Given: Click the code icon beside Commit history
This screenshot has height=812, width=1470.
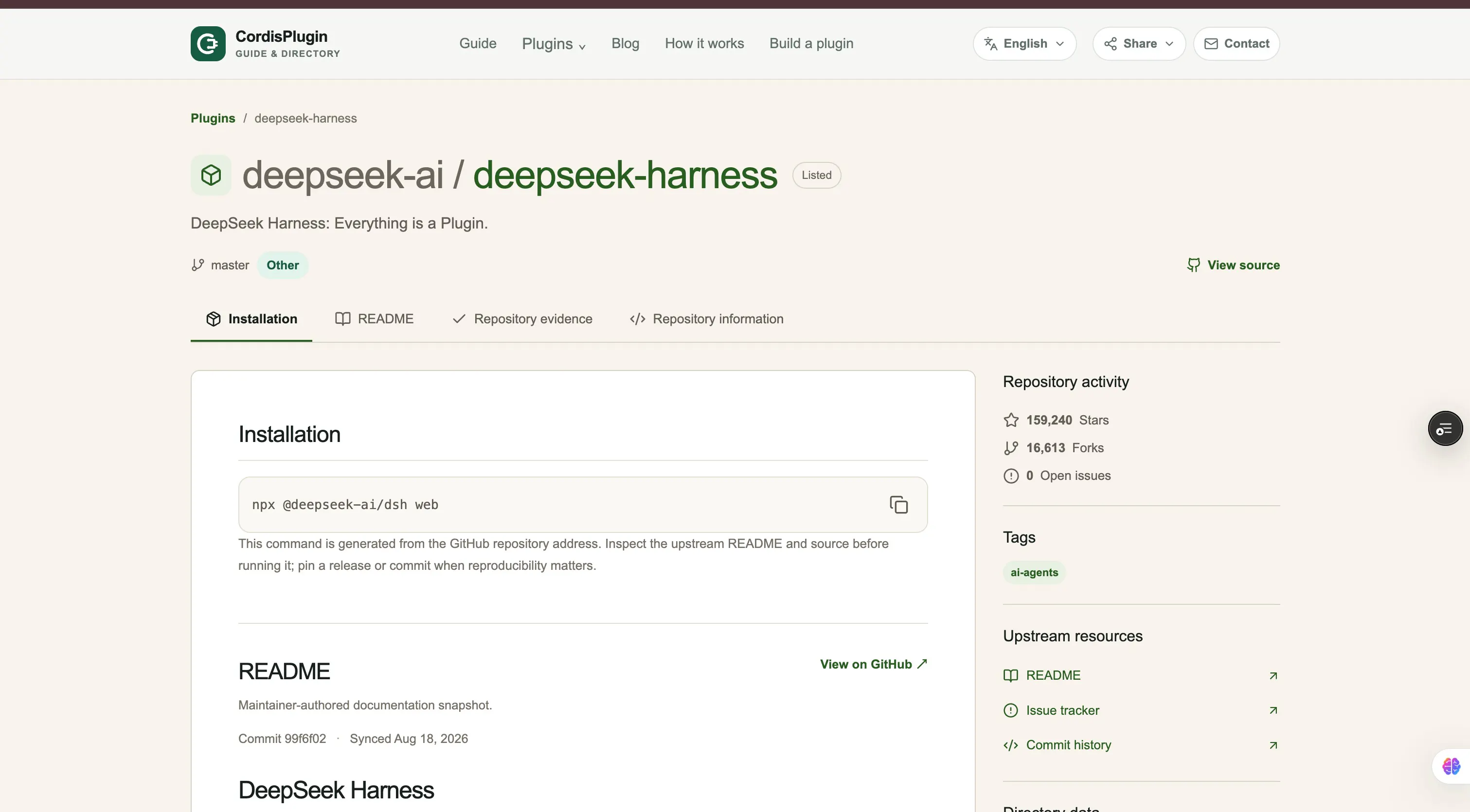Looking at the screenshot, I should [1011, 745].
